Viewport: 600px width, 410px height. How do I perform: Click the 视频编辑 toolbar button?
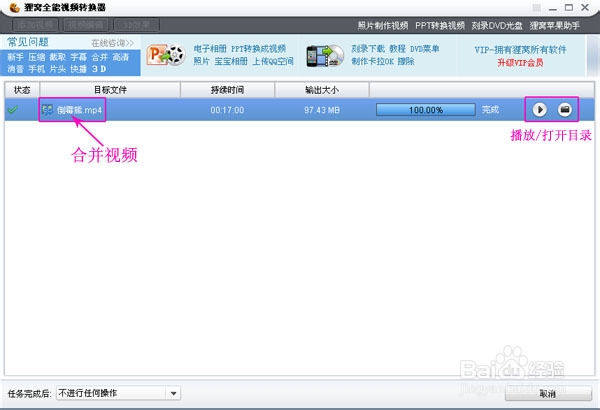pos(86,25)
